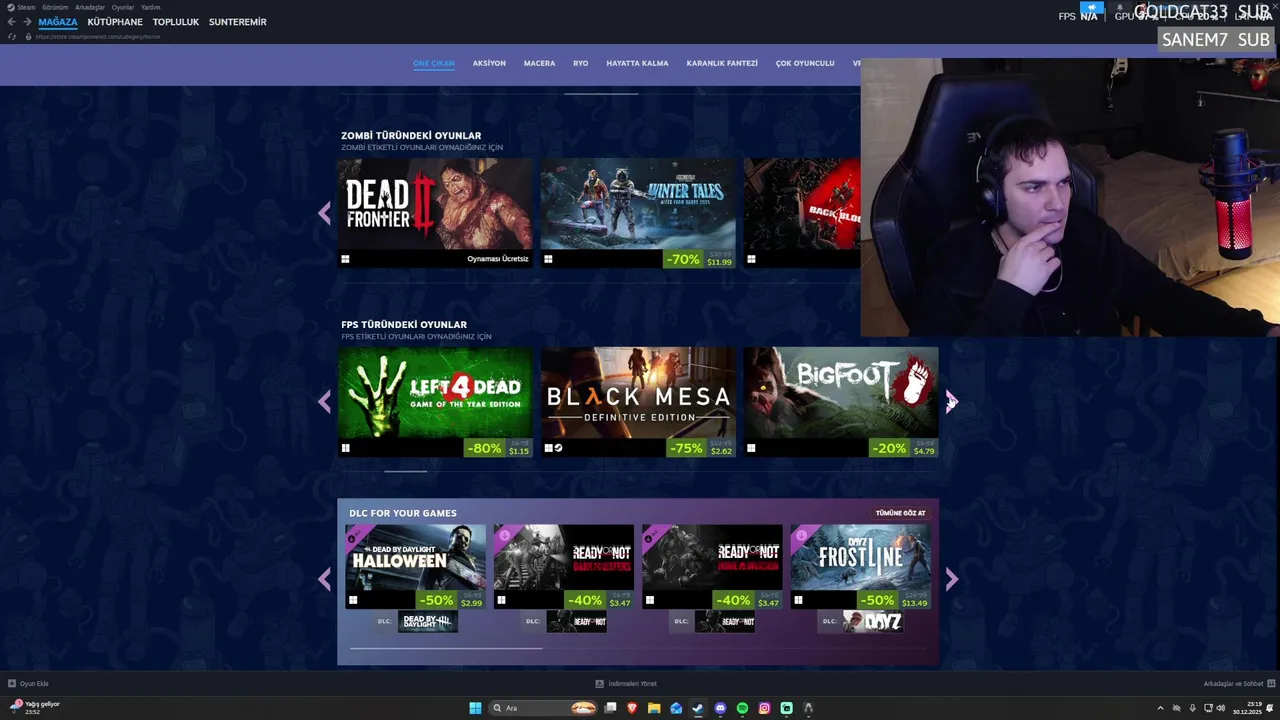Open File Explorer from the taskbar
The width and height of the screenshot is (1280, 720).
click(654, 708)
